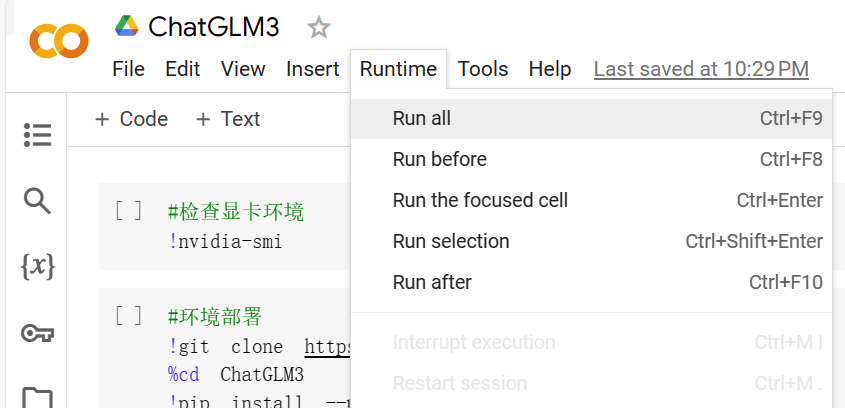
Task: Open the files folder icon in sidebar
Action: (x=38, y=397)
